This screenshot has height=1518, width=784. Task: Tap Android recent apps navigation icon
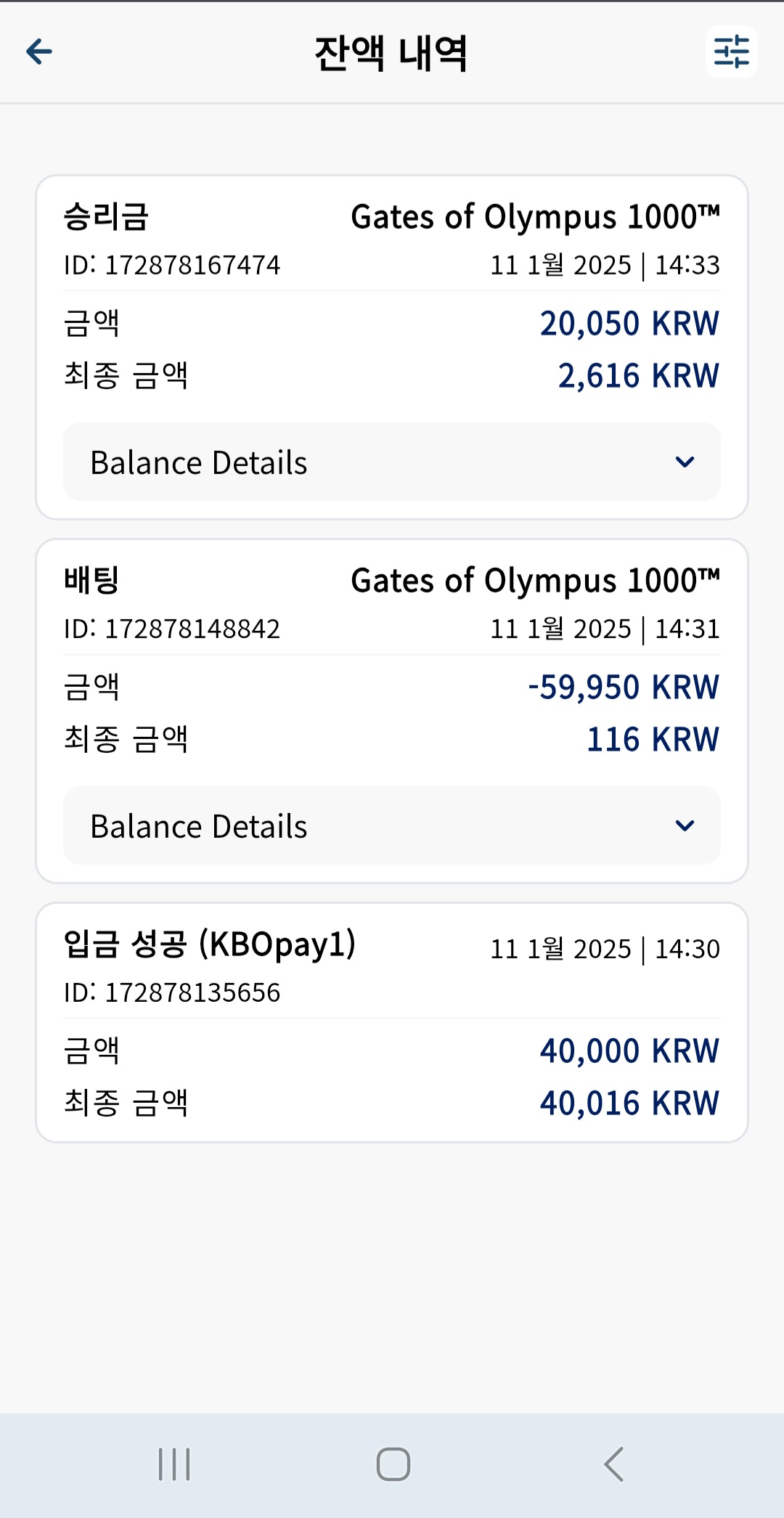(174, 1464)
